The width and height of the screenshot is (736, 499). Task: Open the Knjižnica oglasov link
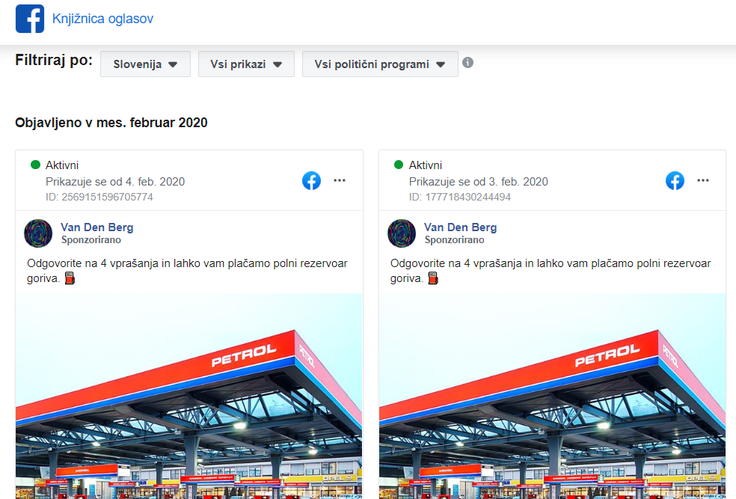tap(102, 19)
